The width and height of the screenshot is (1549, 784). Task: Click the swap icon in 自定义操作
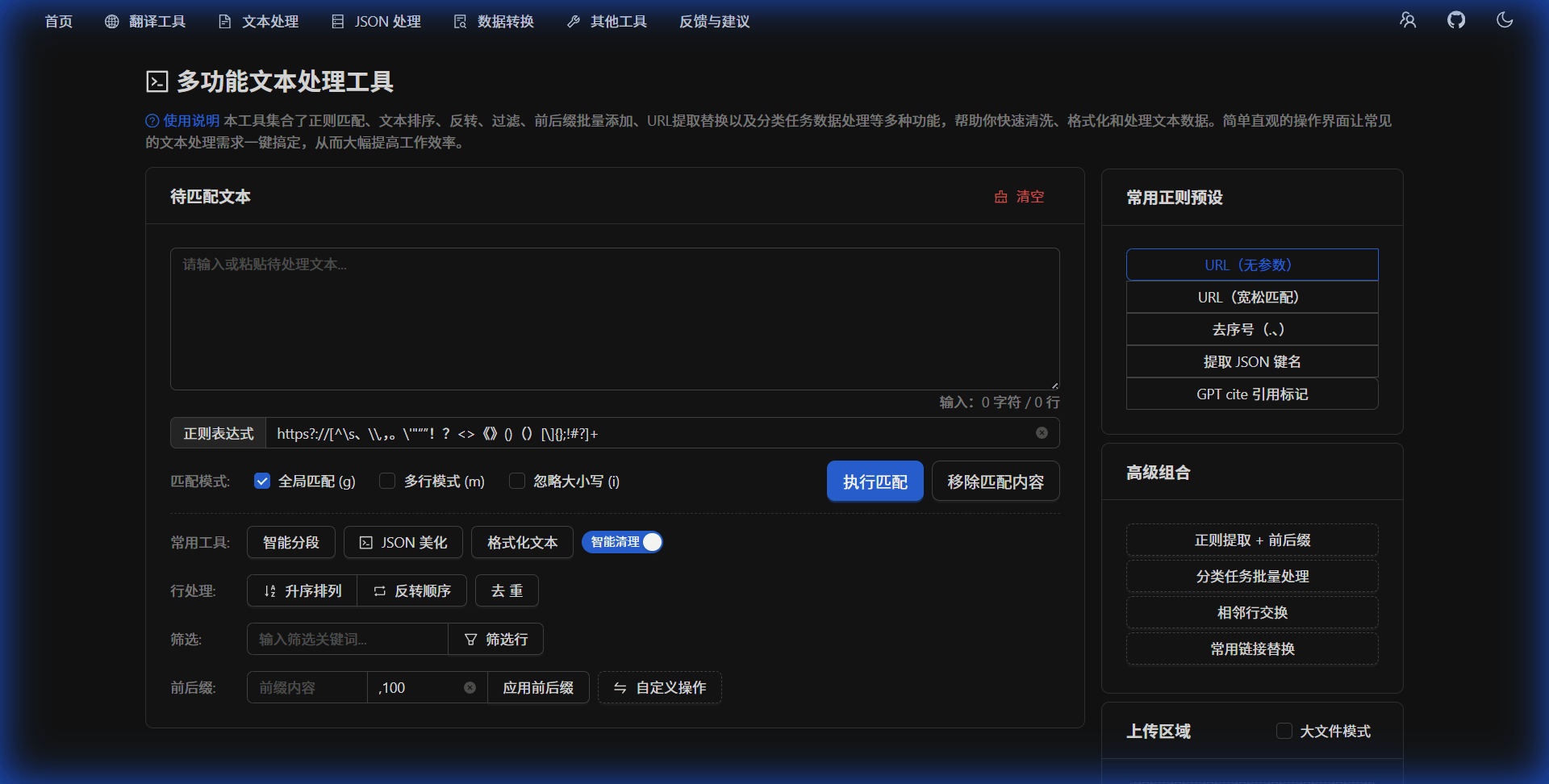pyautogui.click(x=620, y=687)
